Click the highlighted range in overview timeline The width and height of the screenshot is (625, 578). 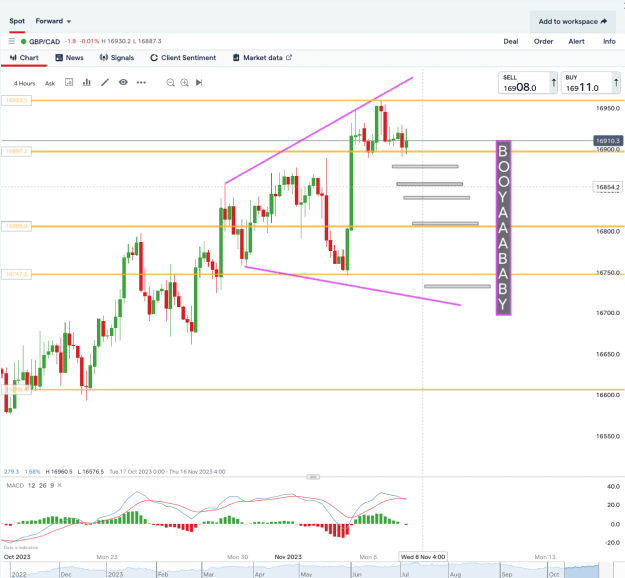coord(582,570)
